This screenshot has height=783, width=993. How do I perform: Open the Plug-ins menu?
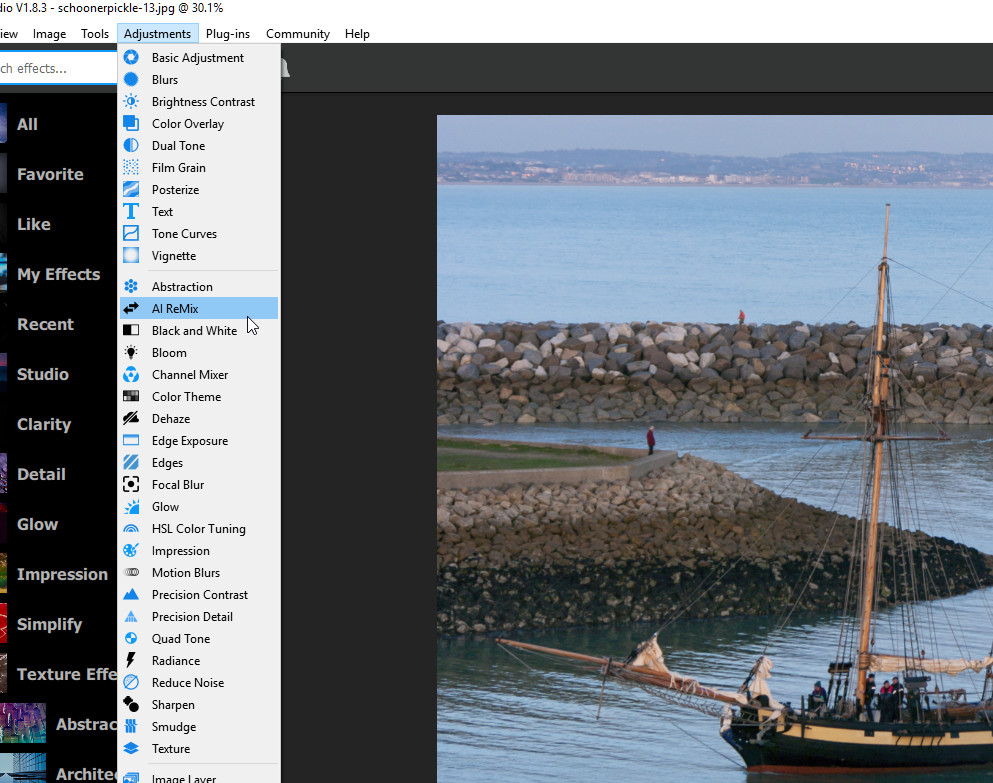pos(228,34)
